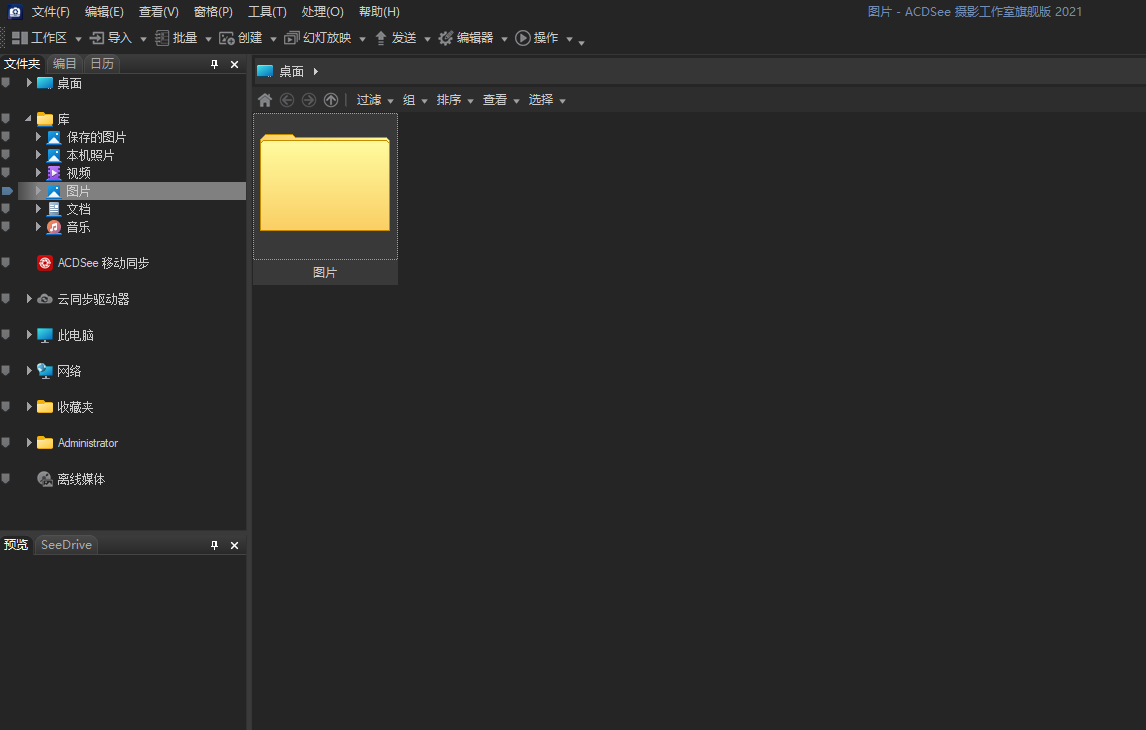Viewport: 1146px width, 730px height.
Task: Toggle the active Easy-Select marker beside 图片
Action: coord(7,191)
